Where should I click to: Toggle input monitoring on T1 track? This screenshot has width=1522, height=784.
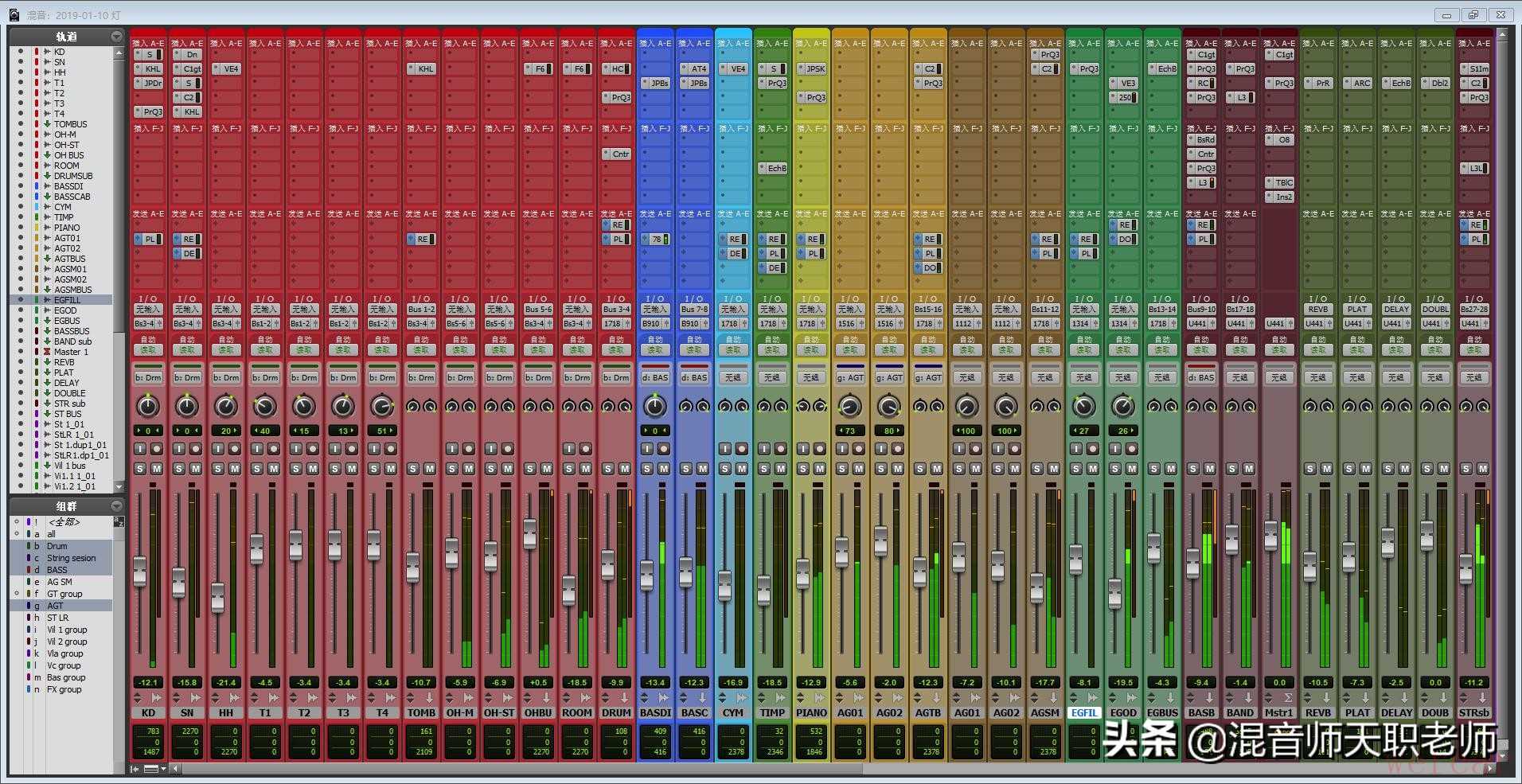256,449
